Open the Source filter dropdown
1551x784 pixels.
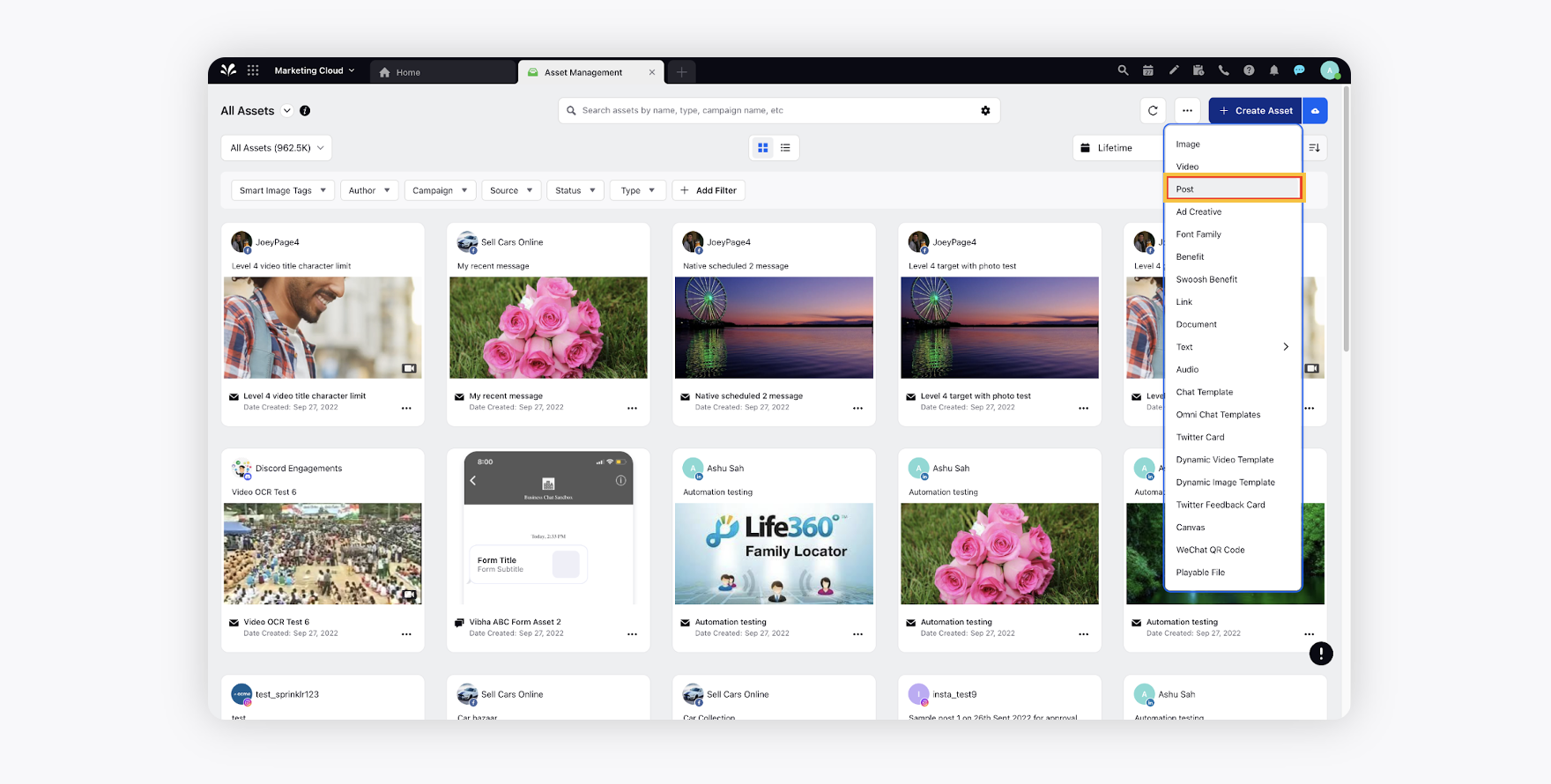tap(511, 190)
